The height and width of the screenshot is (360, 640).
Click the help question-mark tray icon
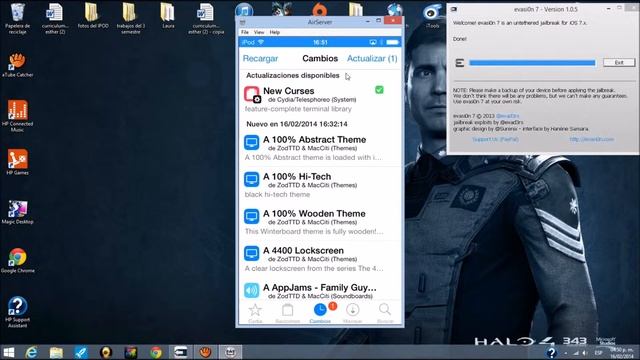click(x=551, y=352)
